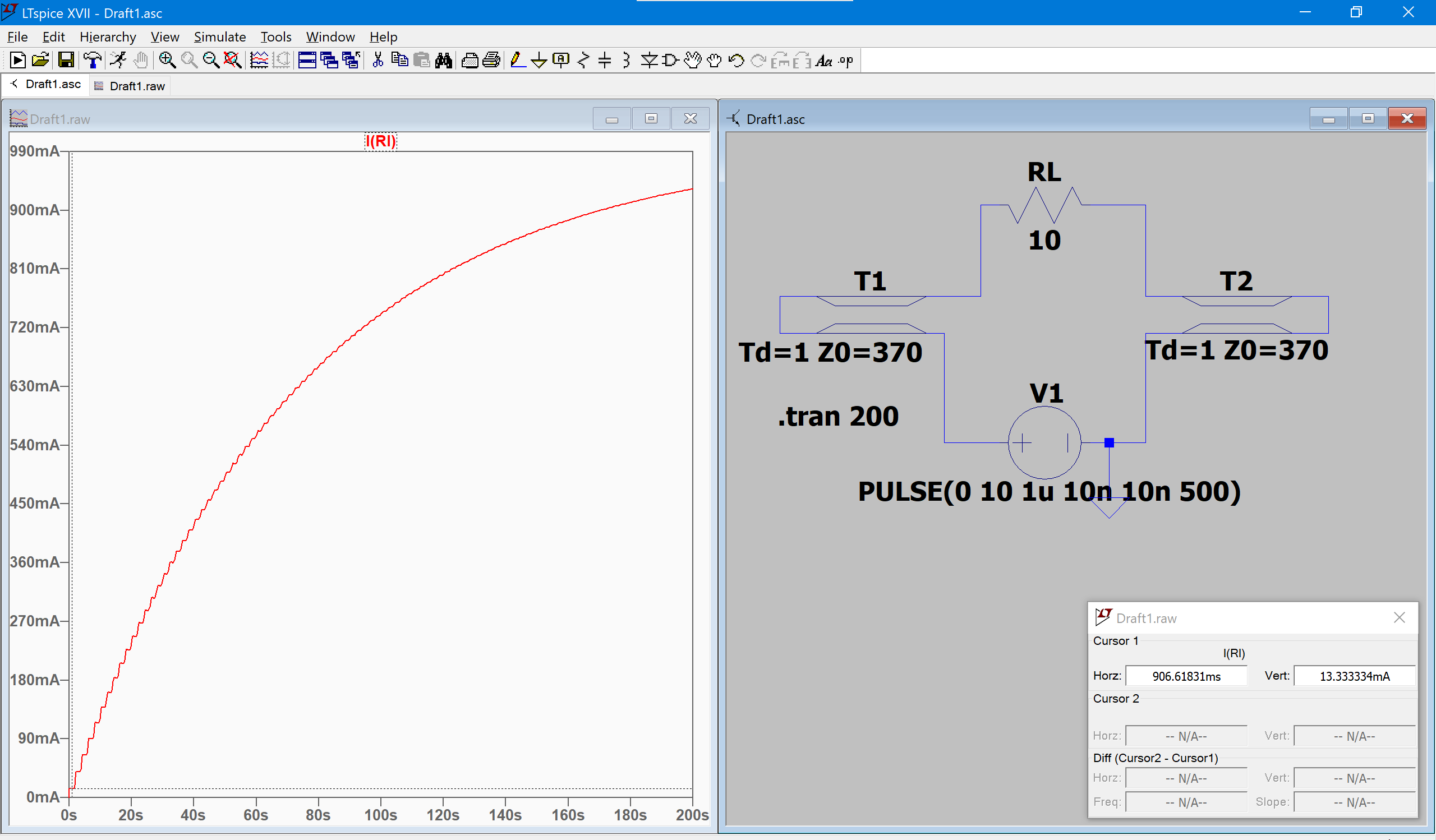
Task: Click Cursor 1 Vert value field
Action: pos(1355,676)
